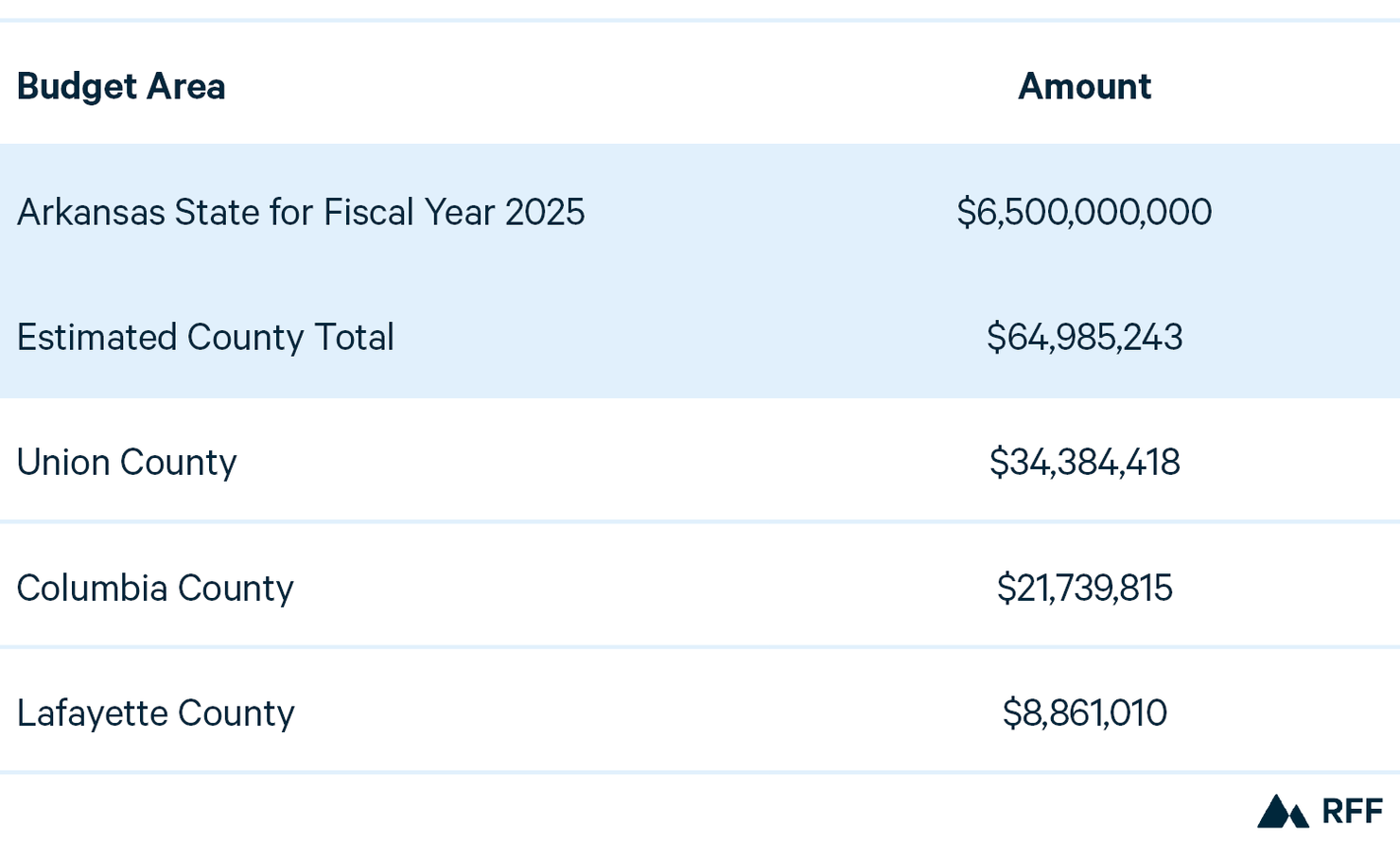This screenshot has height=861, width=1400.
Task: Click the blue band between the two highlighted rows
Action: coord(700,274)
